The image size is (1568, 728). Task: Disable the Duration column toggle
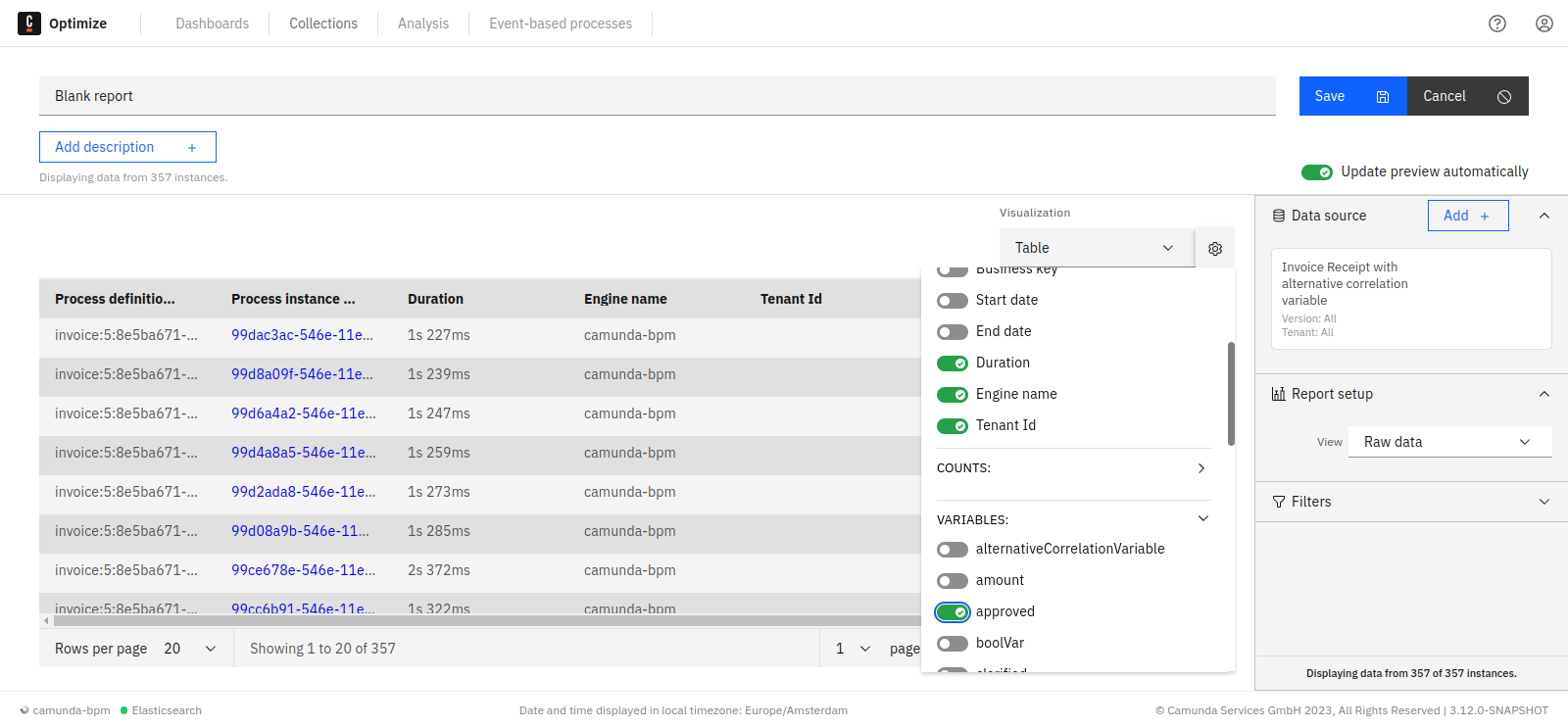click(x=953, y=364)
